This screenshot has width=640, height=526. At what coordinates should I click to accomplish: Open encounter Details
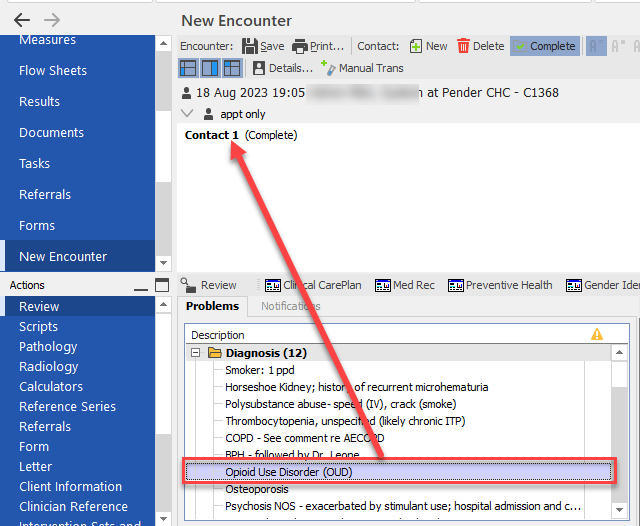click(282, 68)
